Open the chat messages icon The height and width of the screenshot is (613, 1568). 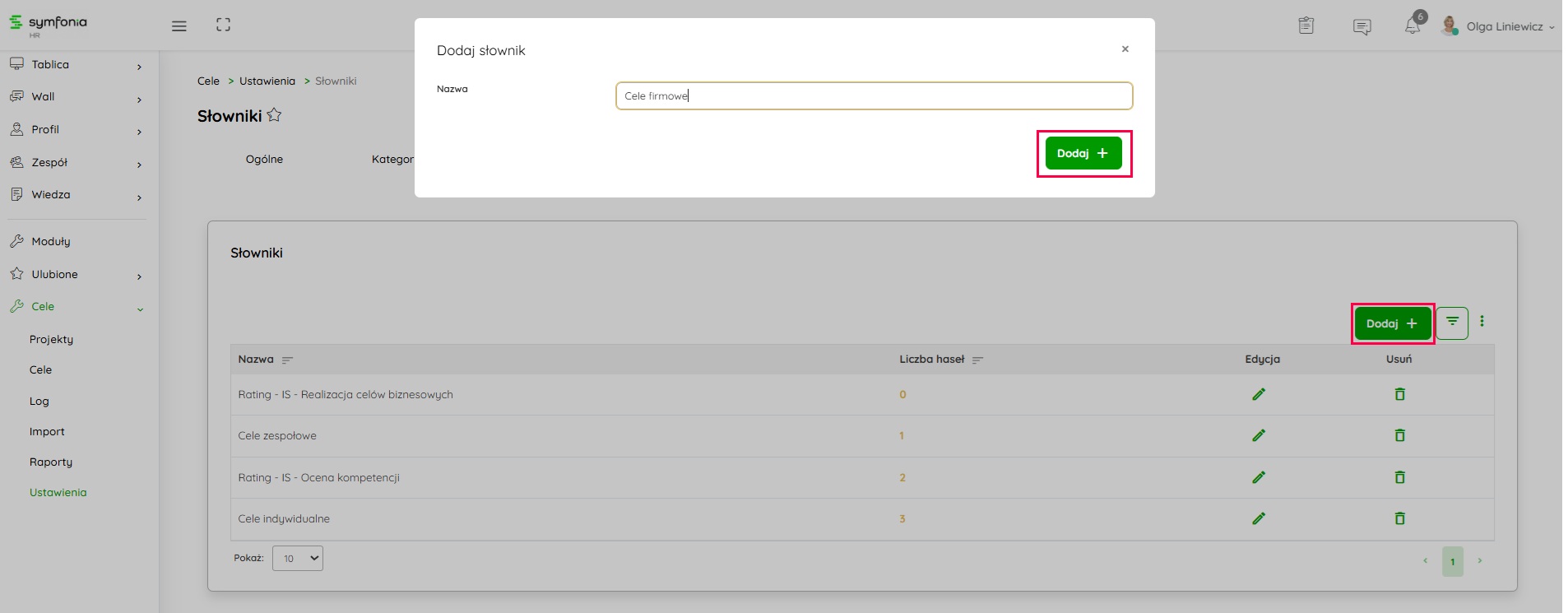pos(1362,26)
